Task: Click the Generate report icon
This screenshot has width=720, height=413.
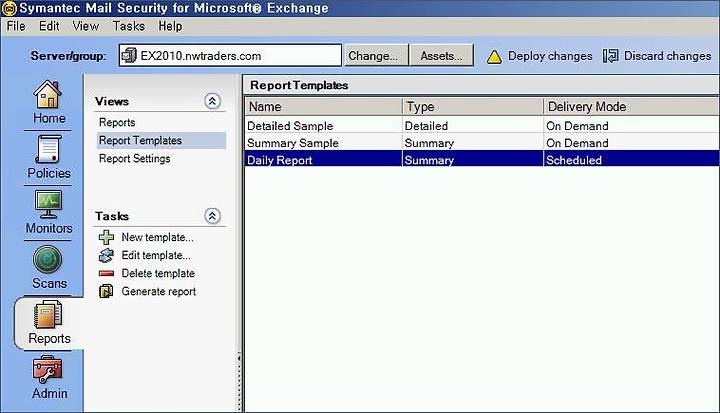Action: click(x=107, y=291)
